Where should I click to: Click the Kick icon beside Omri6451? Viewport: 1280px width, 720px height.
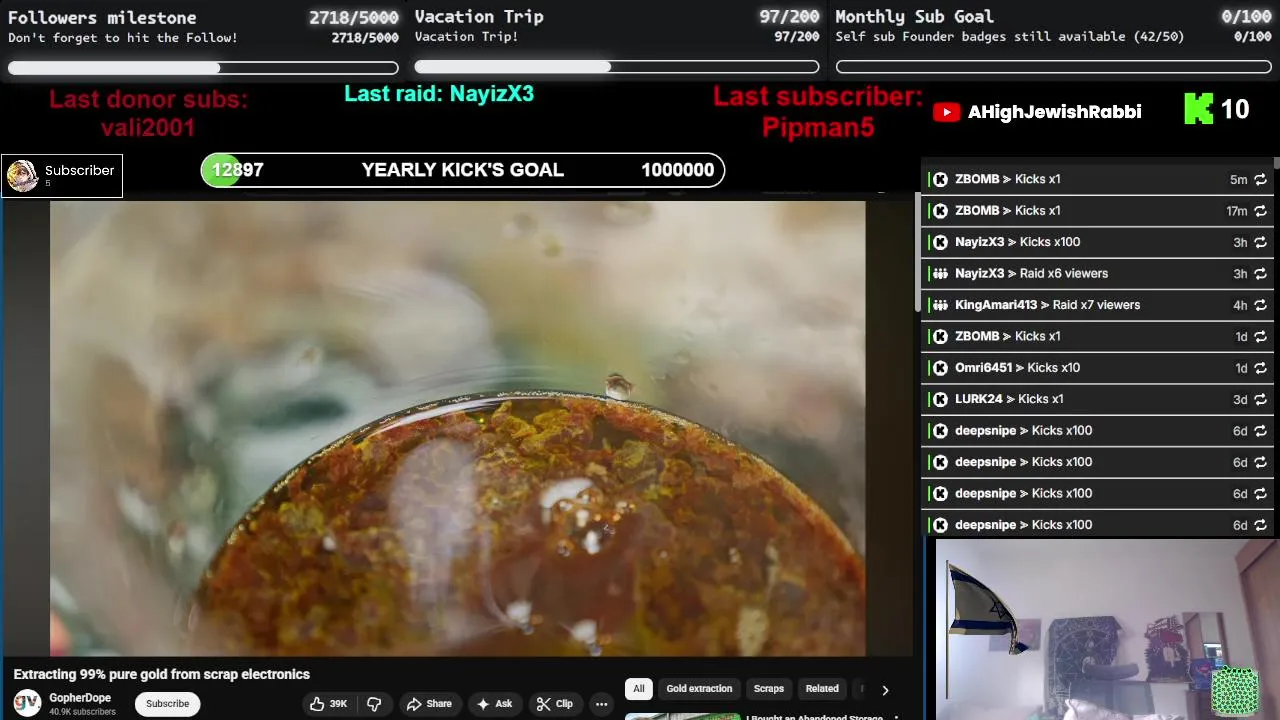[x=940, y=368]
